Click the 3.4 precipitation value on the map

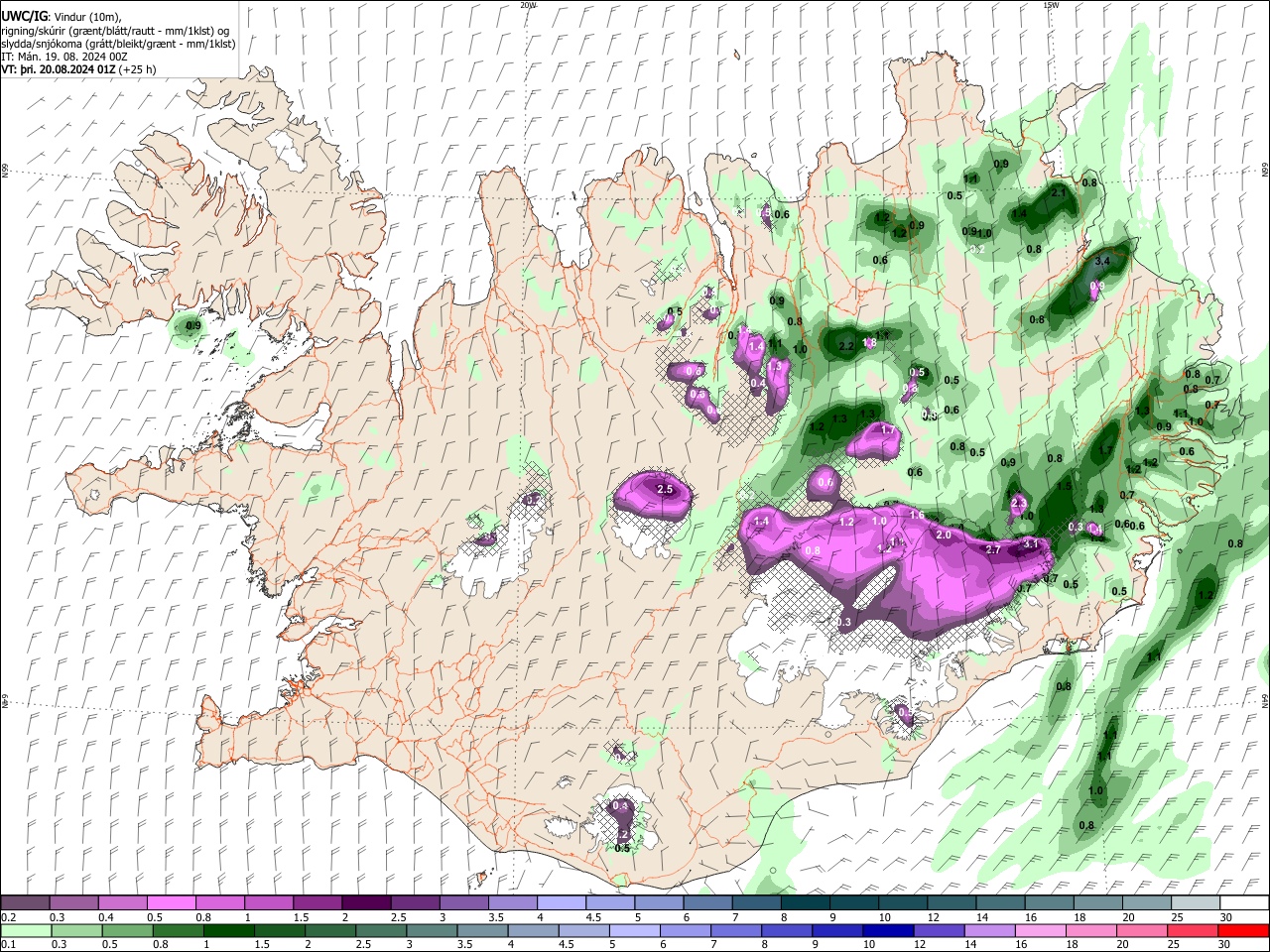pos(1101,262)
